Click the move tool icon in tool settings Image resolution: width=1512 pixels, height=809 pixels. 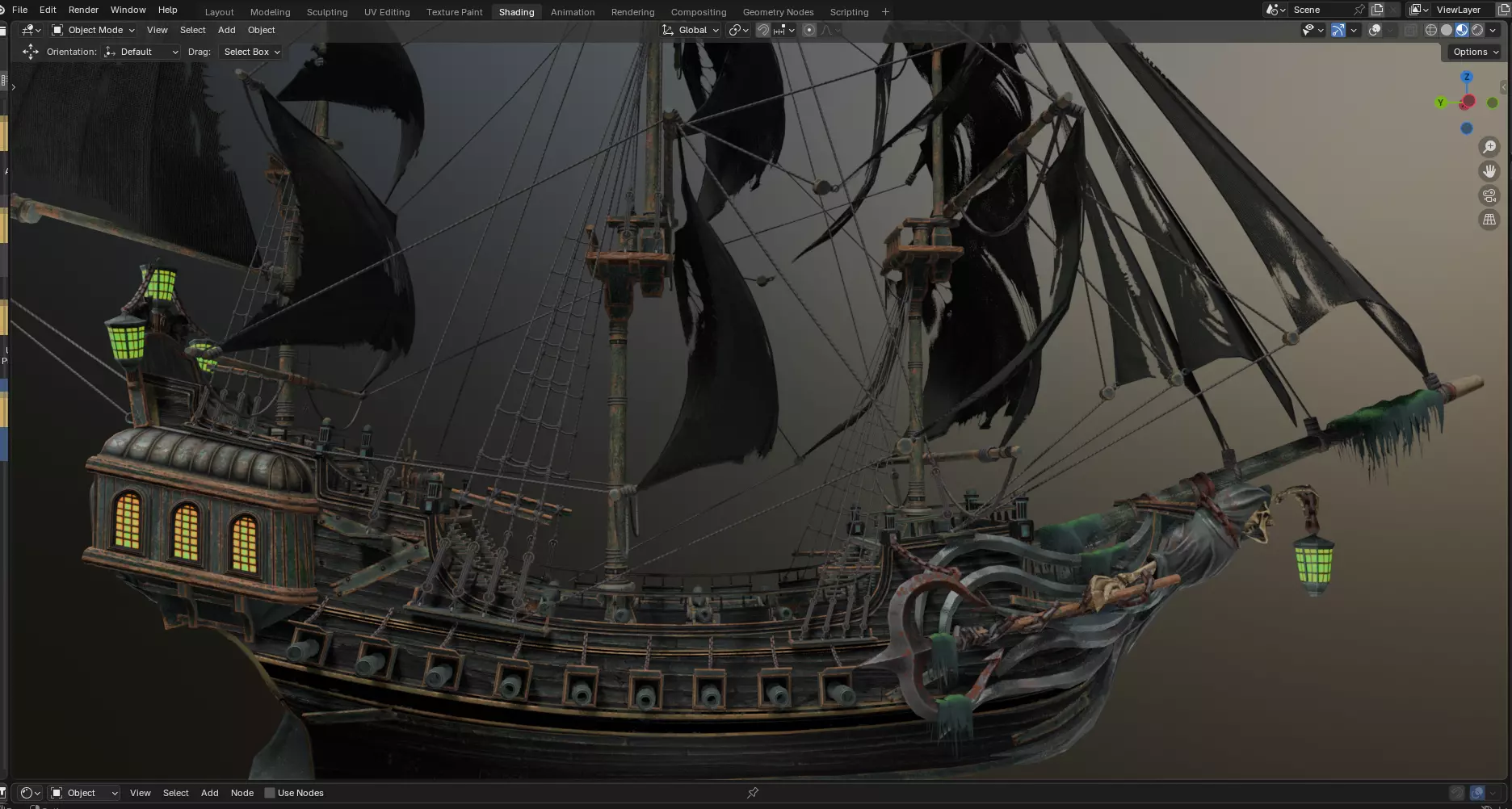tap(31, 52)
